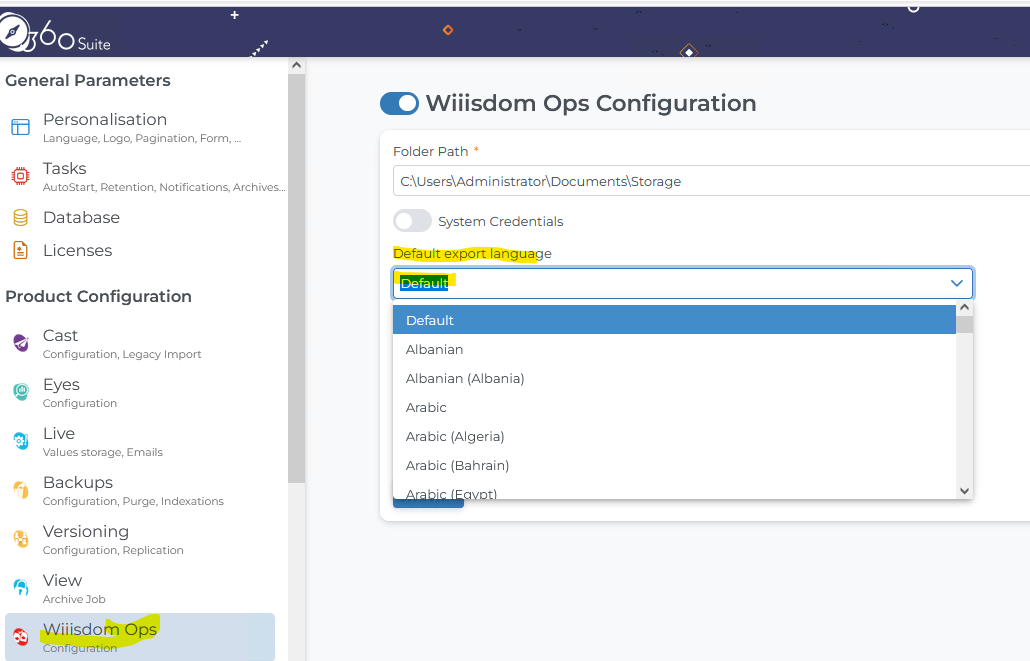1030x661 pixels.
Task: Click the Eyes product icon
Action: point(20,392)
